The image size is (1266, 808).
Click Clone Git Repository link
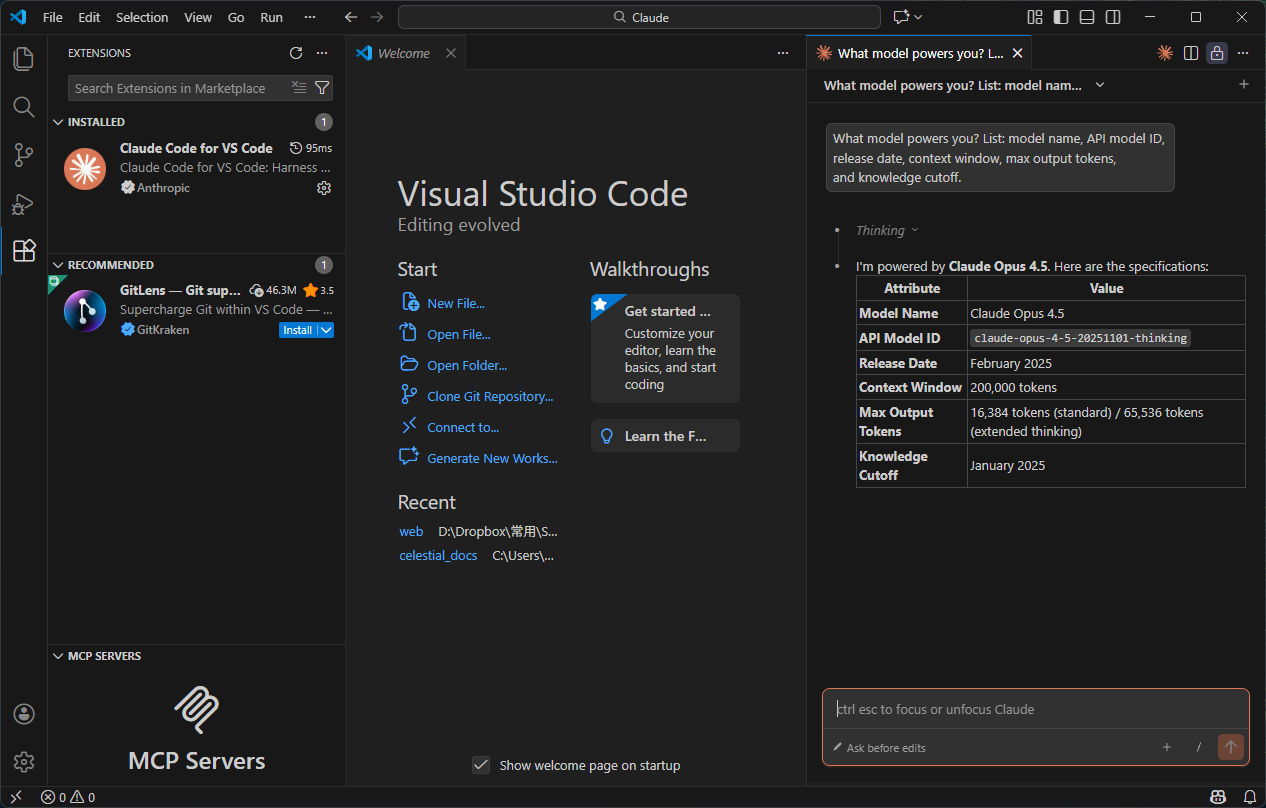490,396
